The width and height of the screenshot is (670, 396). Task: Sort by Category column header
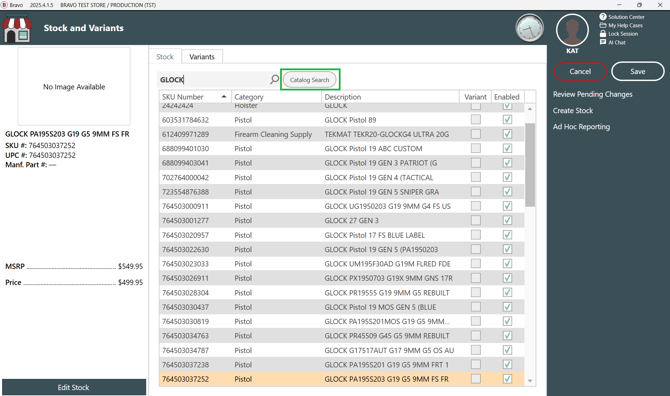[276, 97]
